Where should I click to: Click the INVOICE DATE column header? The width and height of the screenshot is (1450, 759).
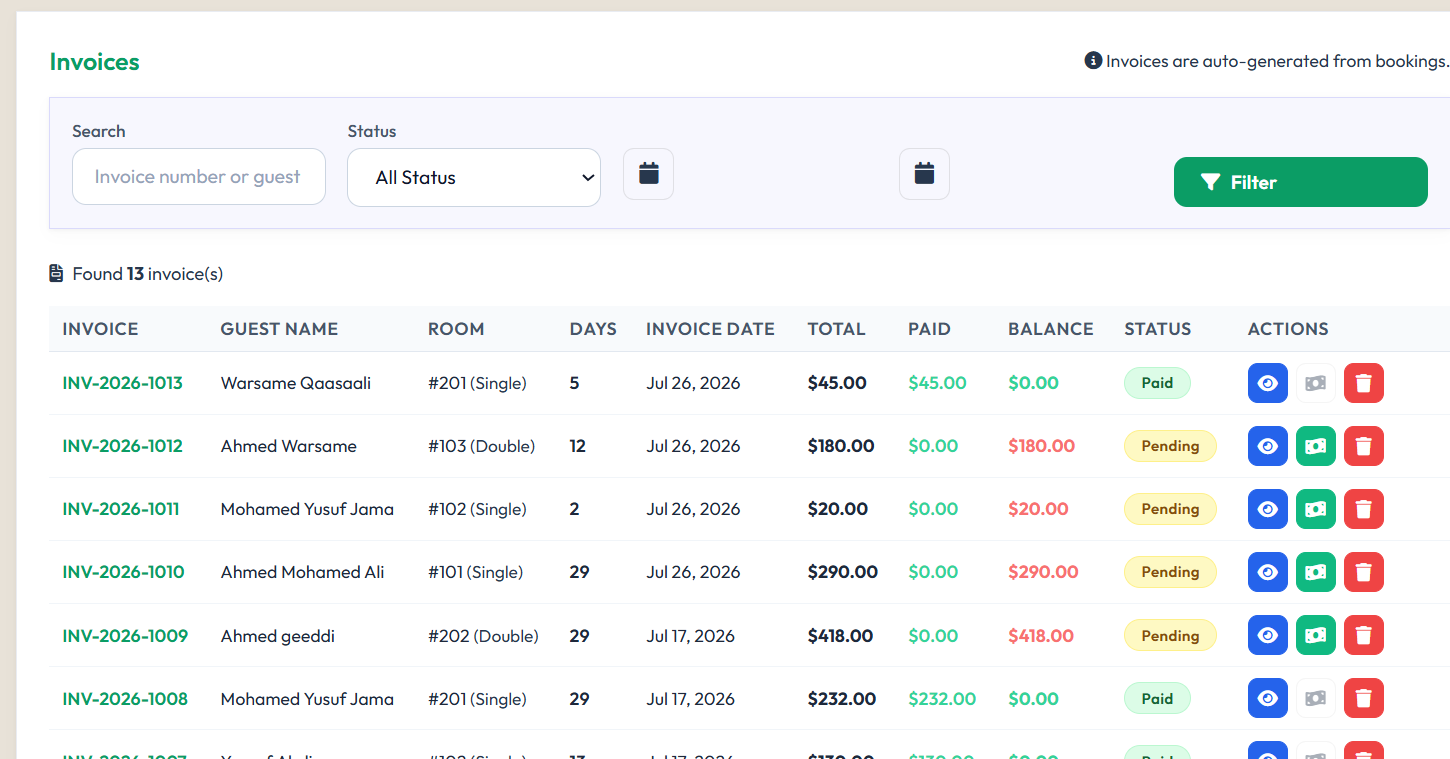(x=710, y=329)
